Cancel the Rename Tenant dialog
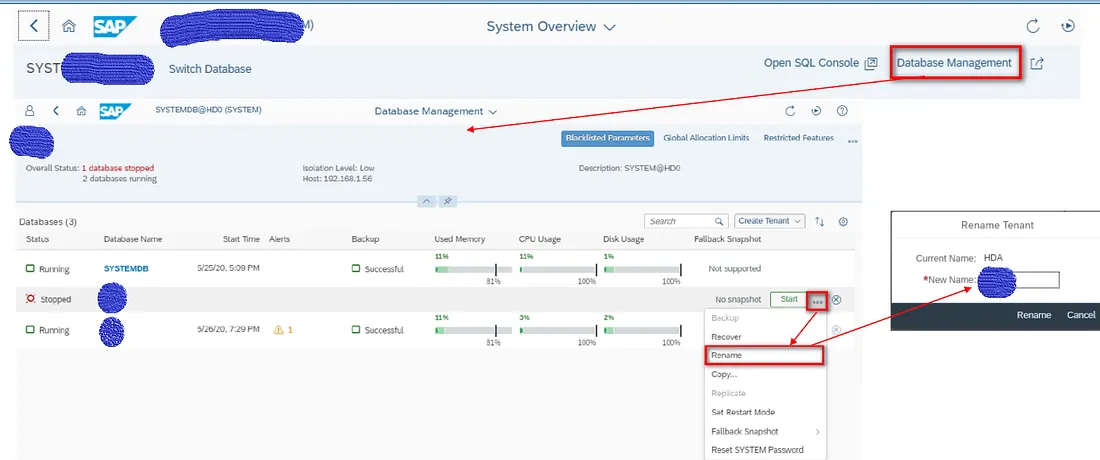The height and width of the screenshot is (460, 1100). (1081, 315)
